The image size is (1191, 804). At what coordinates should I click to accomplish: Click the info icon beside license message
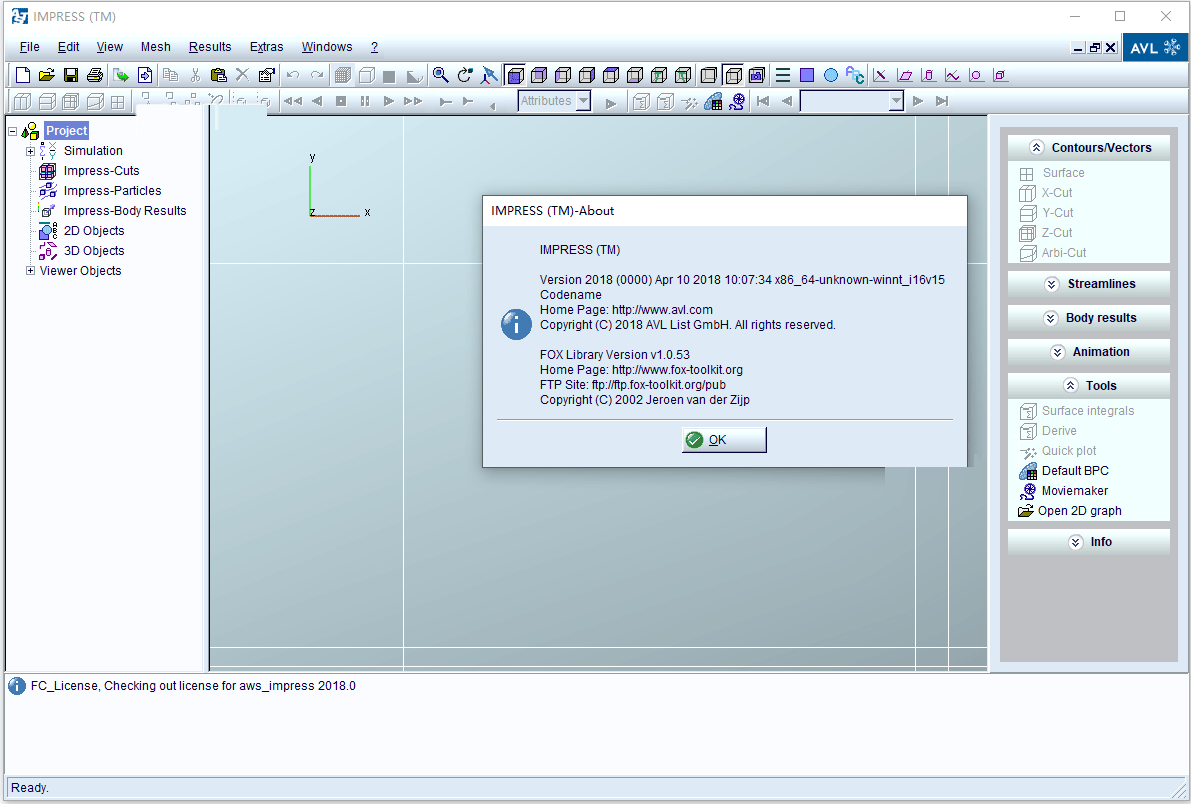[x=16, y=686]
